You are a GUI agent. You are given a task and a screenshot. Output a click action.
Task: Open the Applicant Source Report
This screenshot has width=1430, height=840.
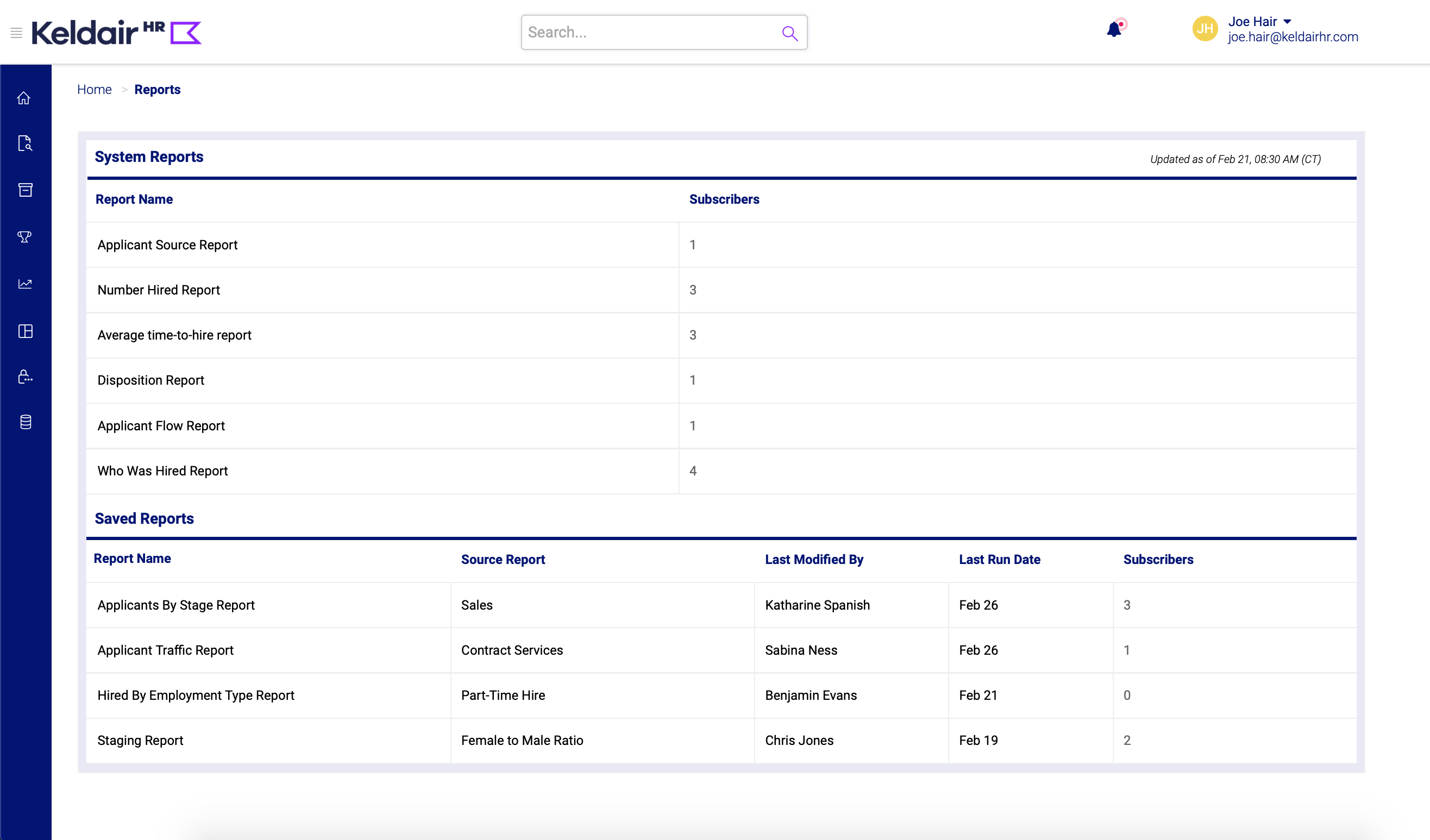(167, 245)
